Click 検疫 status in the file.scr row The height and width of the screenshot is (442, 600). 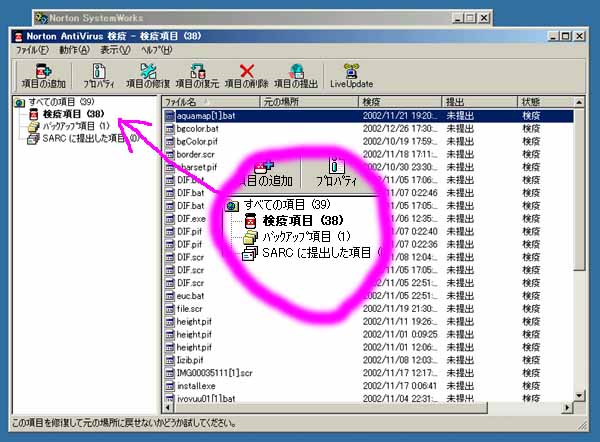tap(532, 309)
